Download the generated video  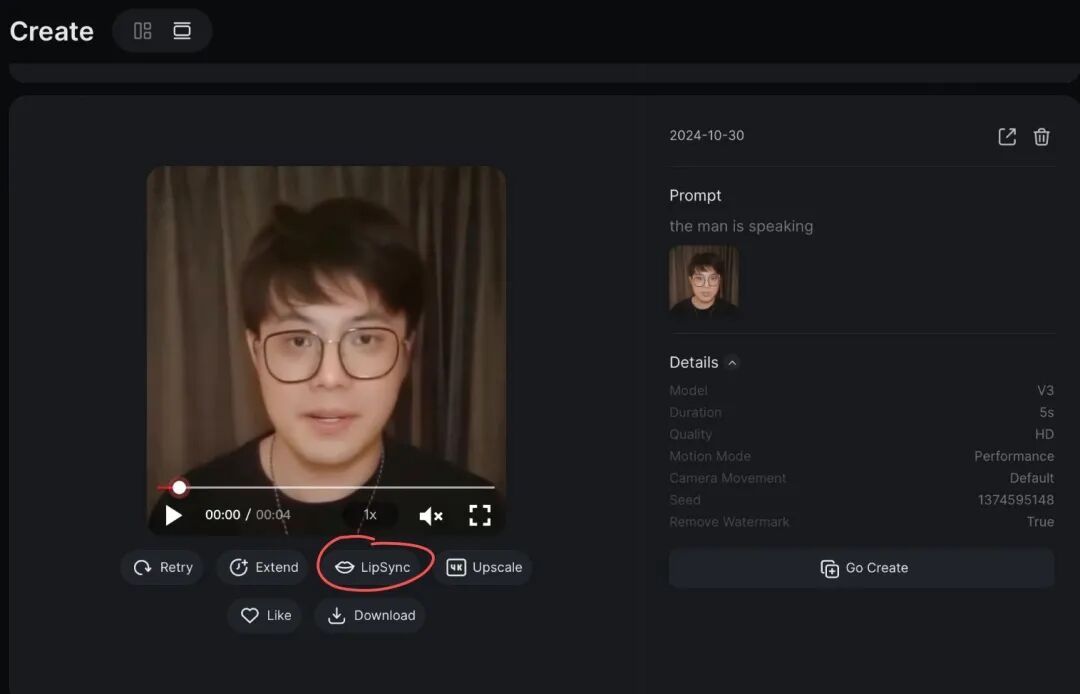tap(370, 616)
